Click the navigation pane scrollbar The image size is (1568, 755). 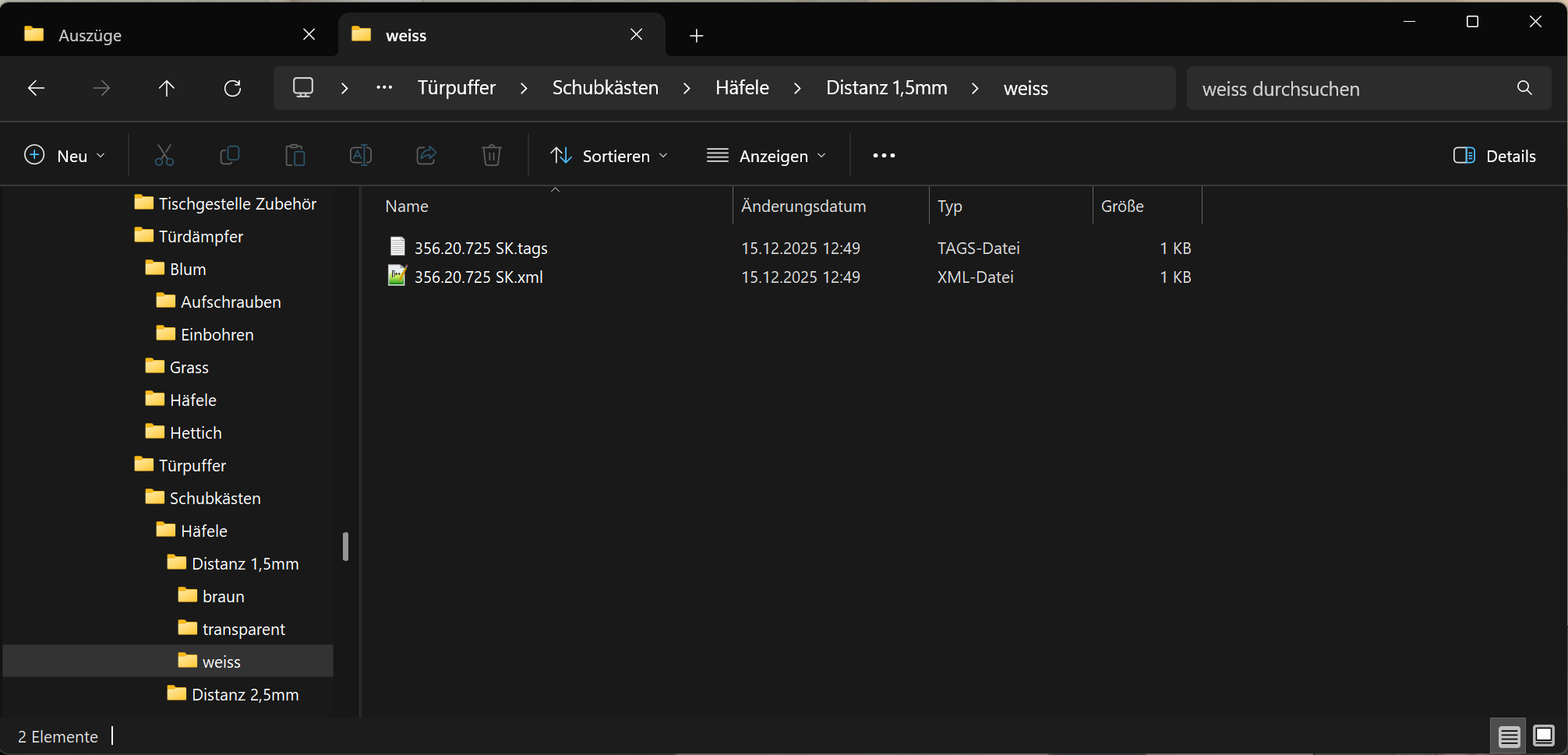(x=345, y=546)
